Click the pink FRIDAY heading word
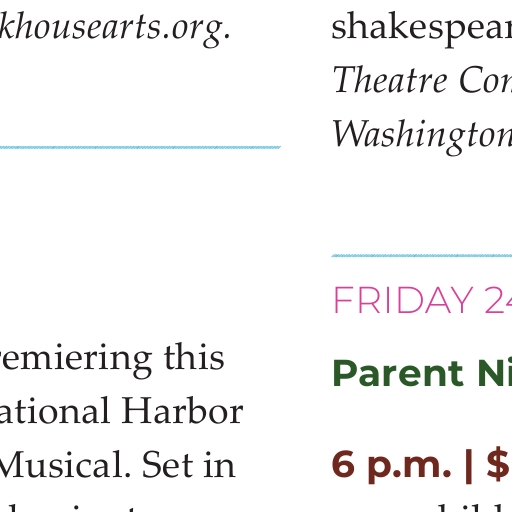Viewport: 512px width, 512px height. click(403, 300)
